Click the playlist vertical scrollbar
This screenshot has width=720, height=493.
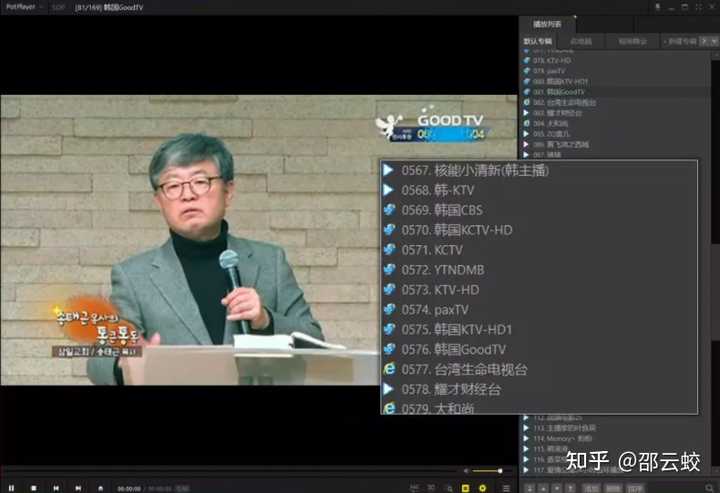point(714,264)
